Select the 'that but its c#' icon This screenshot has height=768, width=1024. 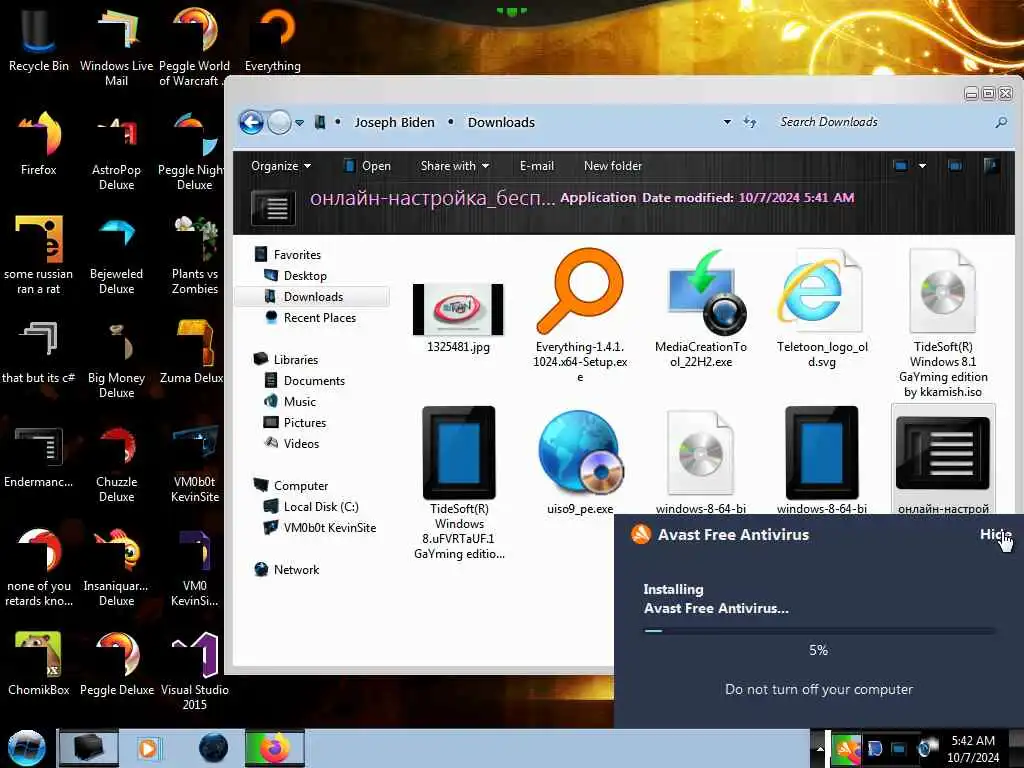pyautogui.click(x=39, y=352)
